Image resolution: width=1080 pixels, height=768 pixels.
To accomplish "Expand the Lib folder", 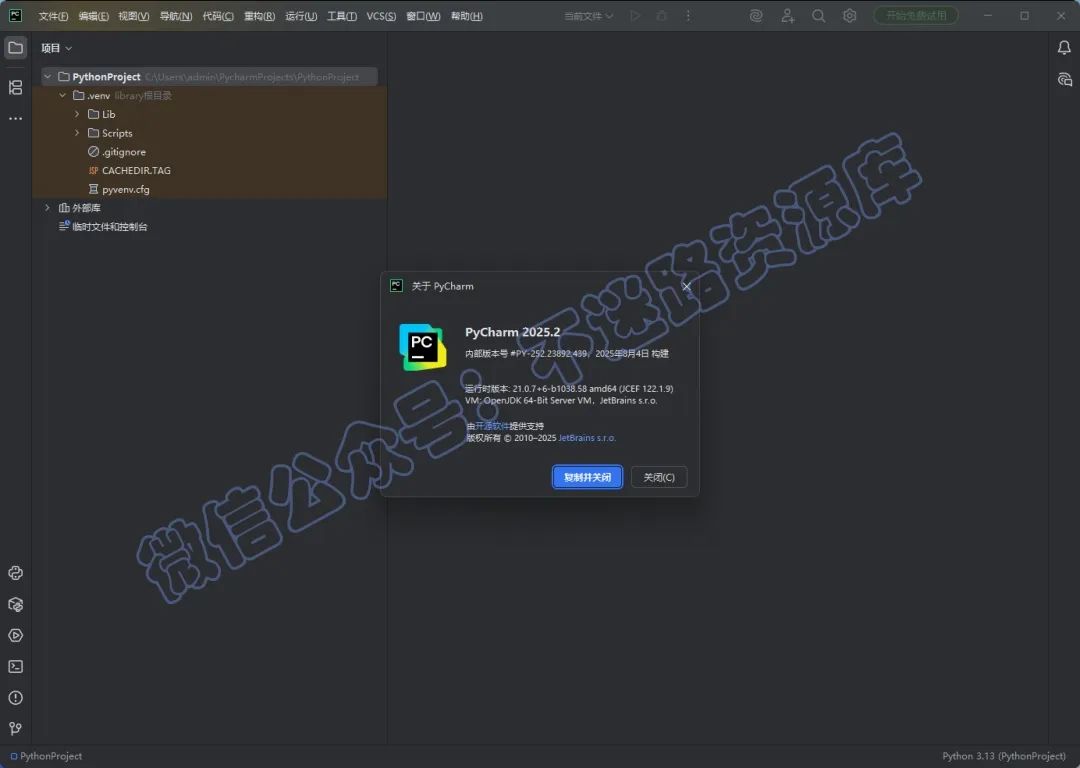I will [77, 114].
